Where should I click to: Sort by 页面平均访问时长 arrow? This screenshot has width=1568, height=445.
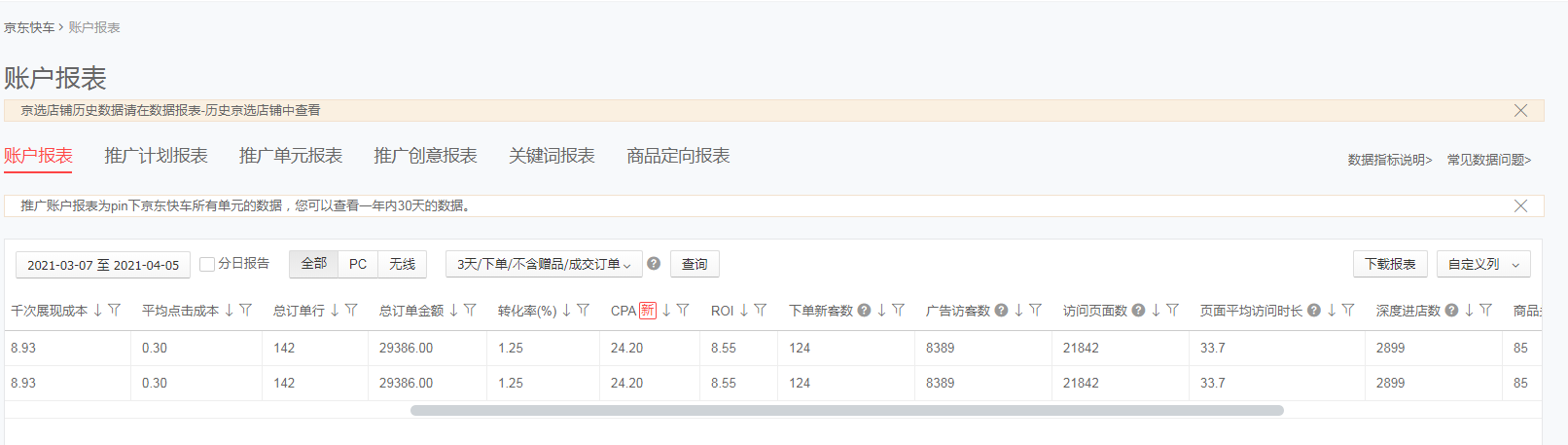coord(1332,311)
